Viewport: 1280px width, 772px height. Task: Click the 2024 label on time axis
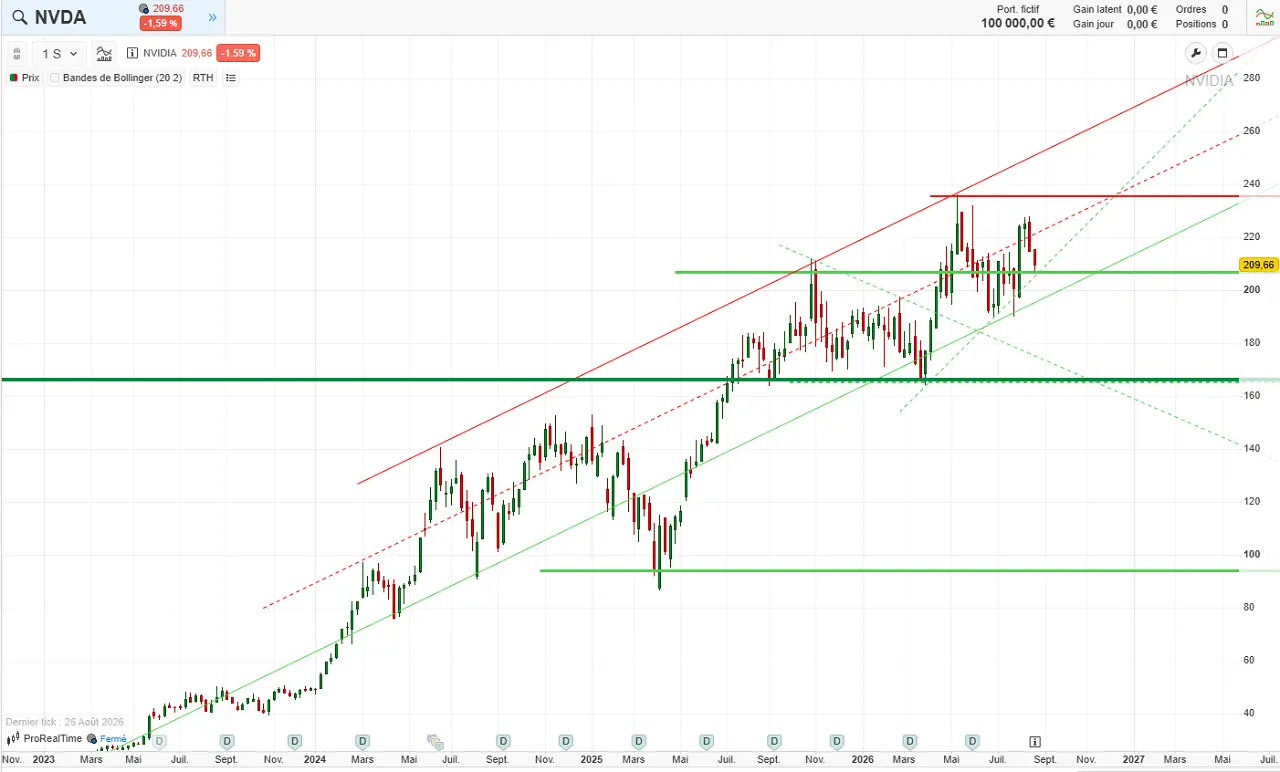click(x=315, y=760)
